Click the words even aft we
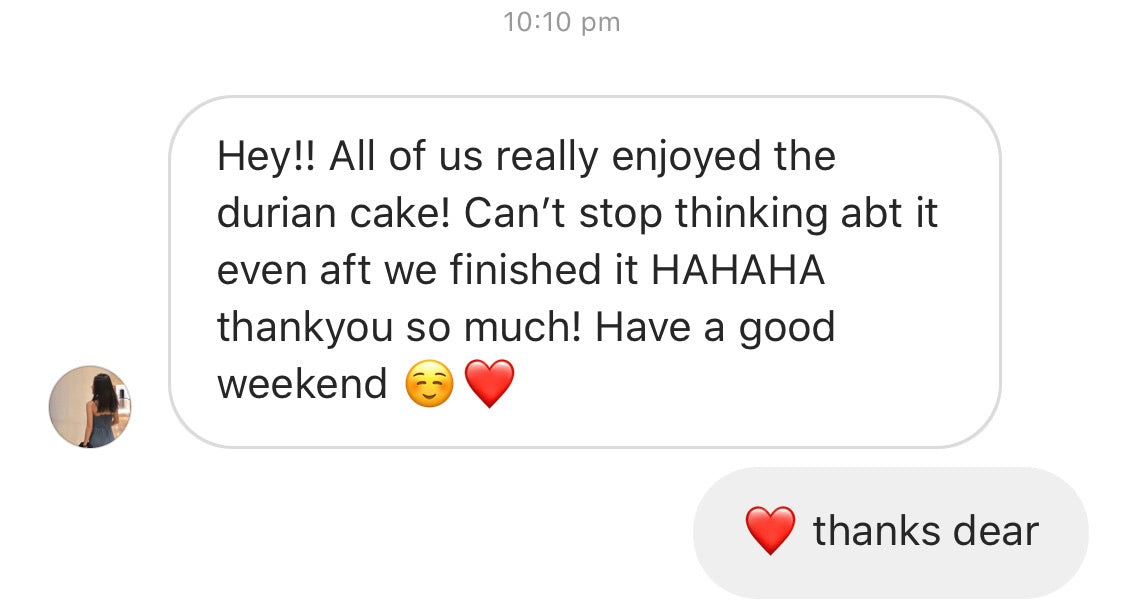This screenshot has height=603, width=1125. coord(327,271)
